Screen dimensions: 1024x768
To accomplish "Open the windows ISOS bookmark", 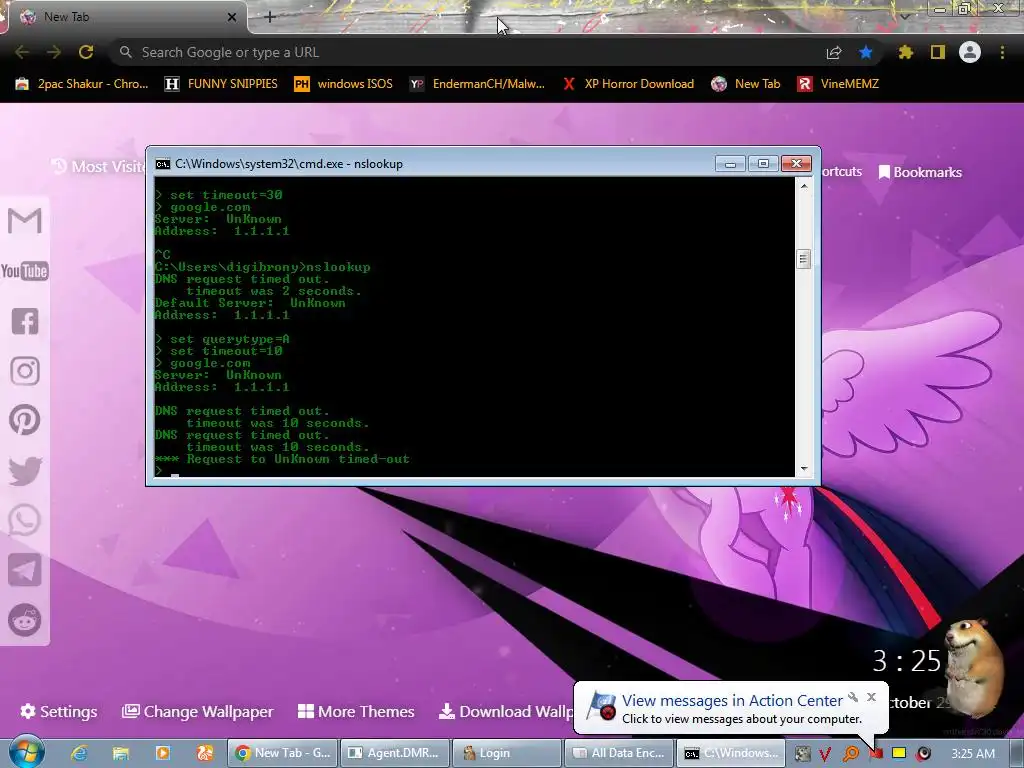I will coord(344,84).
